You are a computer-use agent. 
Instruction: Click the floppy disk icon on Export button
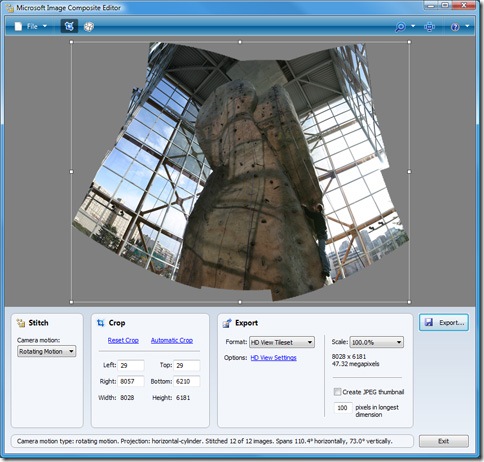429,322
